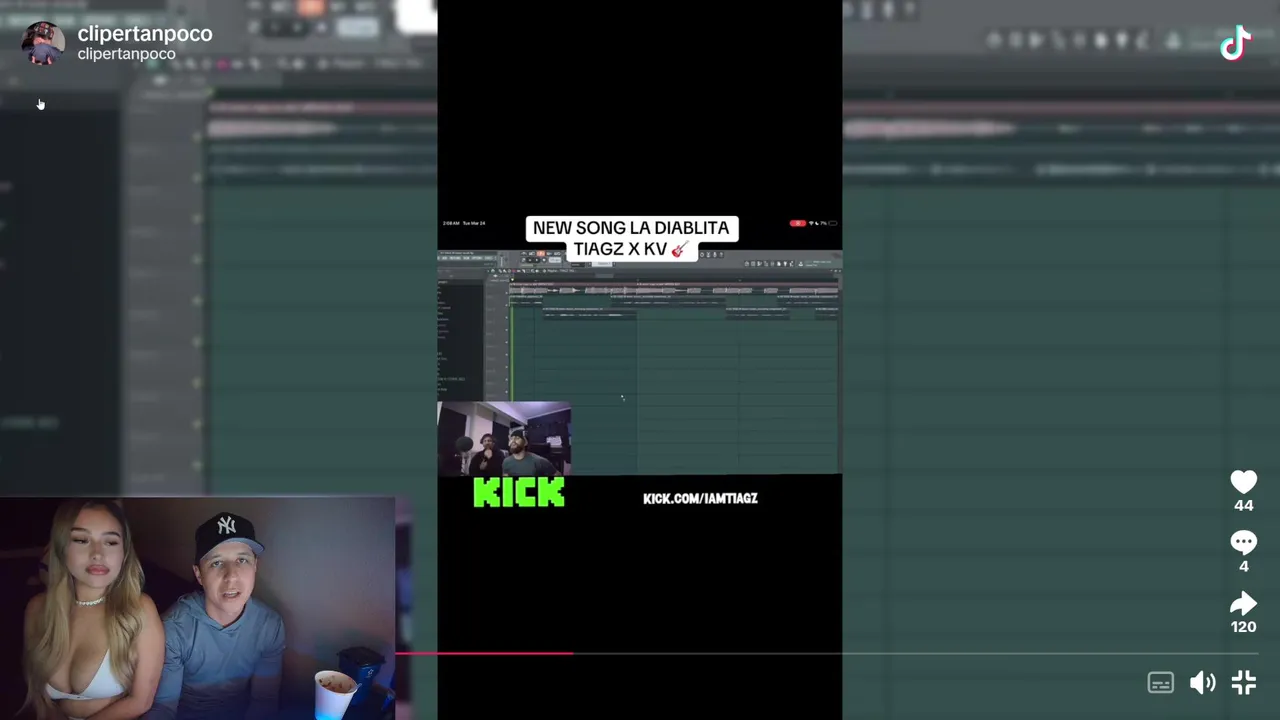
Task: Click the bold clipertanpoco username
Action: click(145, 33)
